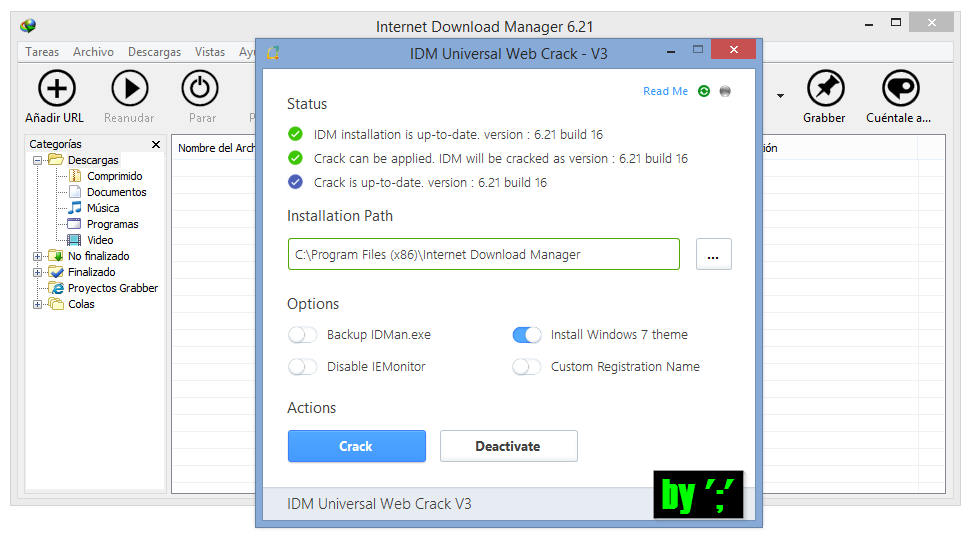Image resolution: width=970 pixels, height=538 pixels.
Task: Open the Descargas menu
Action: click(x=155, y=52)
